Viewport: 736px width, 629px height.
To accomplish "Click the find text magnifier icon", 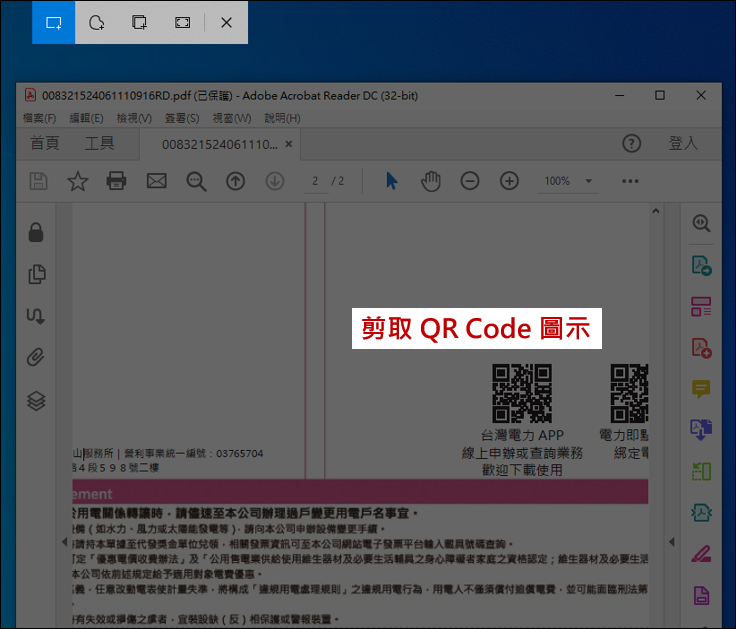I will pyautogui.click(x=196, y=182).
